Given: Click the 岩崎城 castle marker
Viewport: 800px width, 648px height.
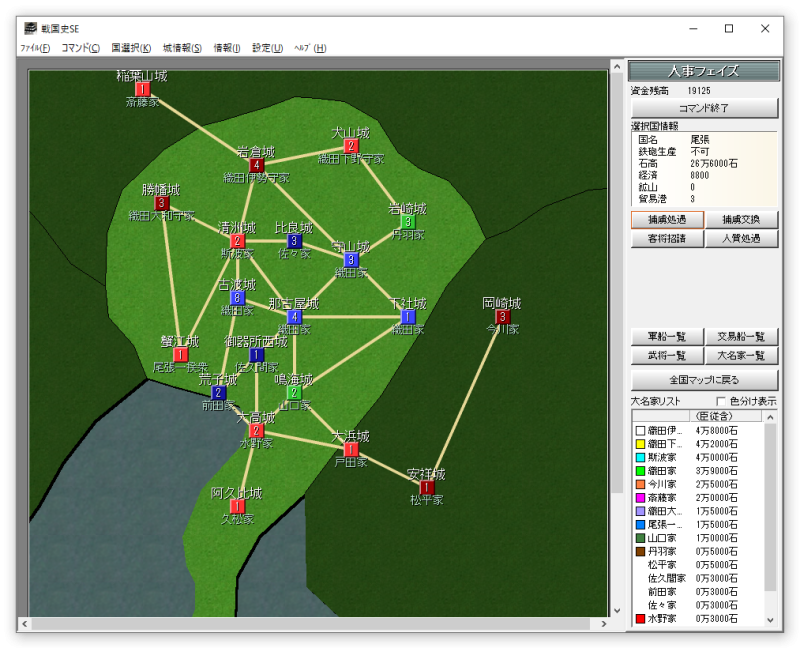Looking at the screenshot, I should [408, 222].
